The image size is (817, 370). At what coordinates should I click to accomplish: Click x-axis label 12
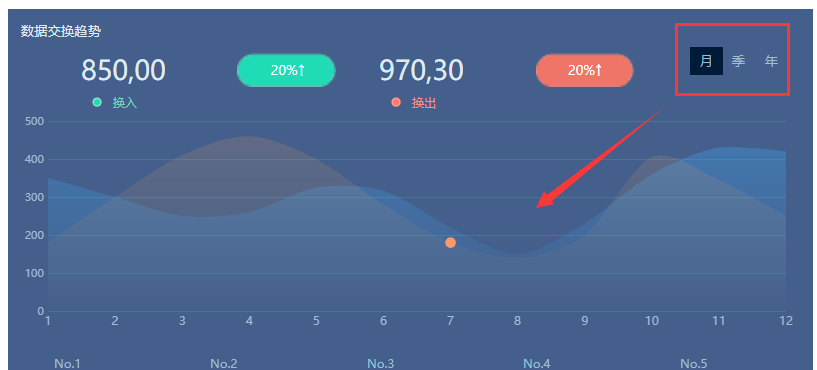786,320
